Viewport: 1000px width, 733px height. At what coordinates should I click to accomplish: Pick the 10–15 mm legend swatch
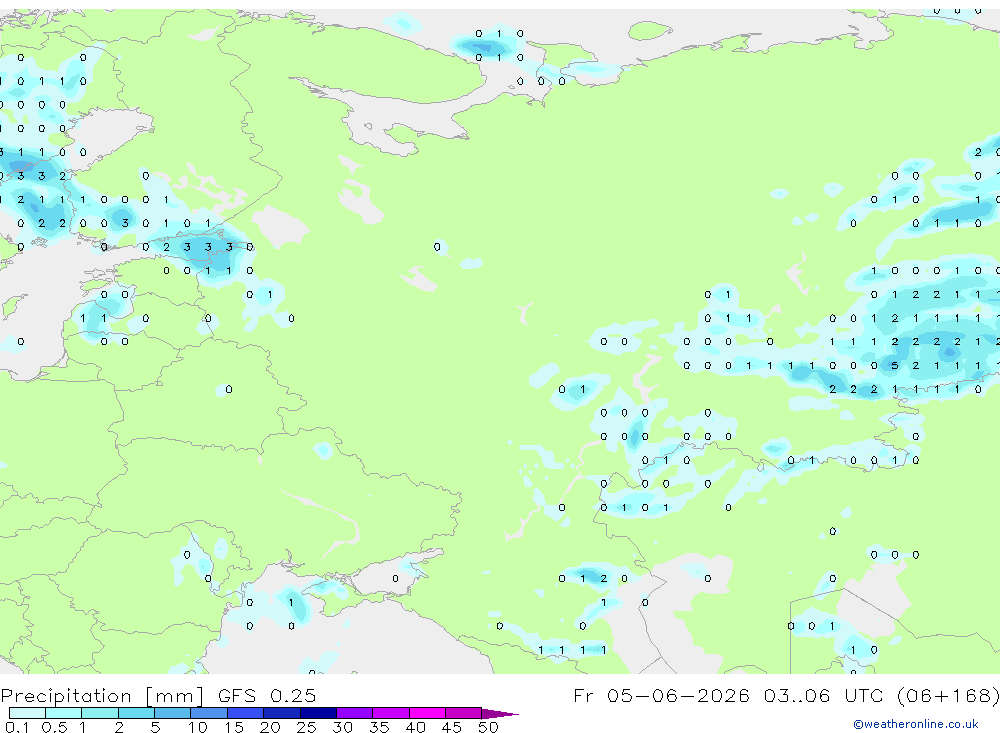coord(209,713)
